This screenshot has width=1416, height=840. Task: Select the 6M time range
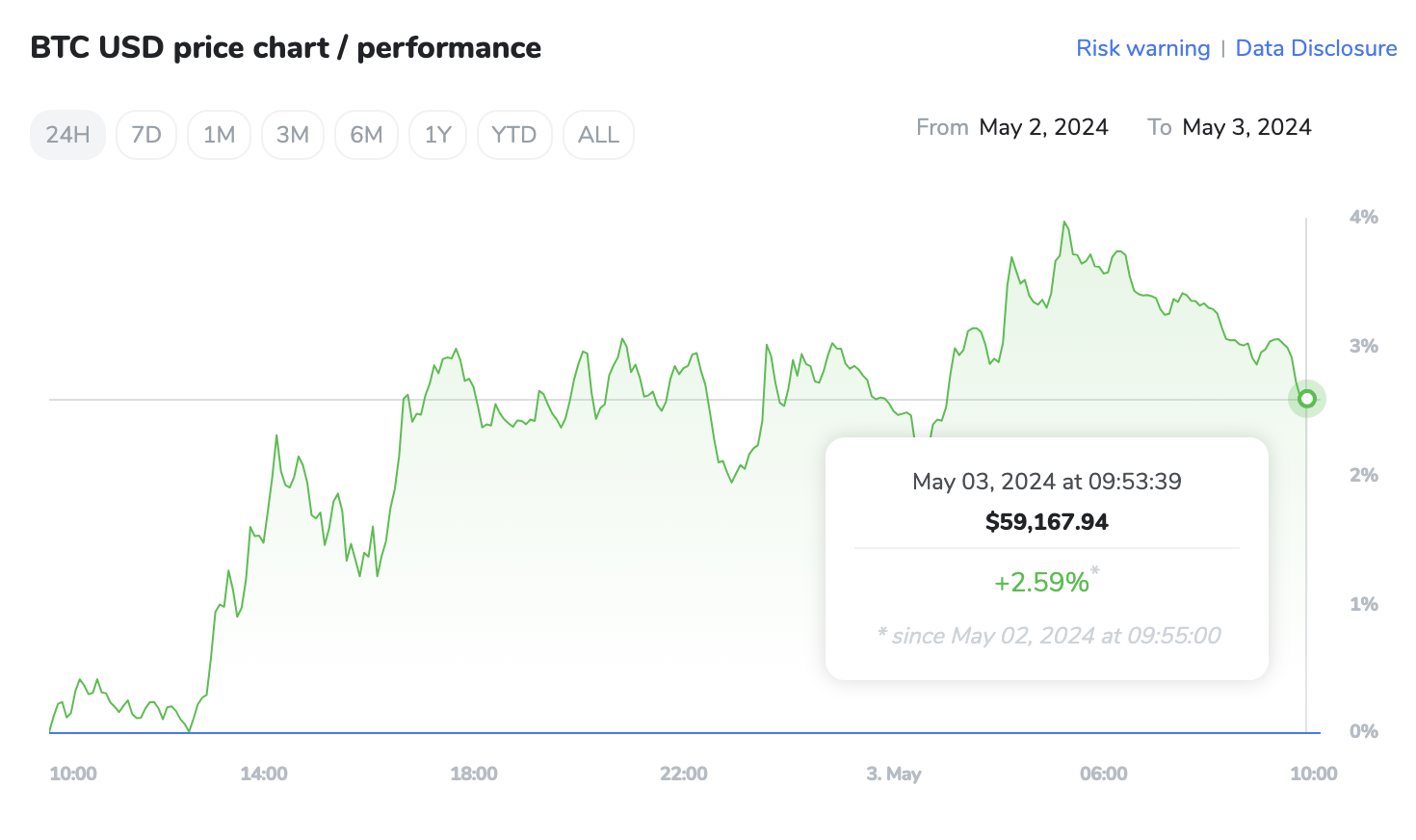366,134
